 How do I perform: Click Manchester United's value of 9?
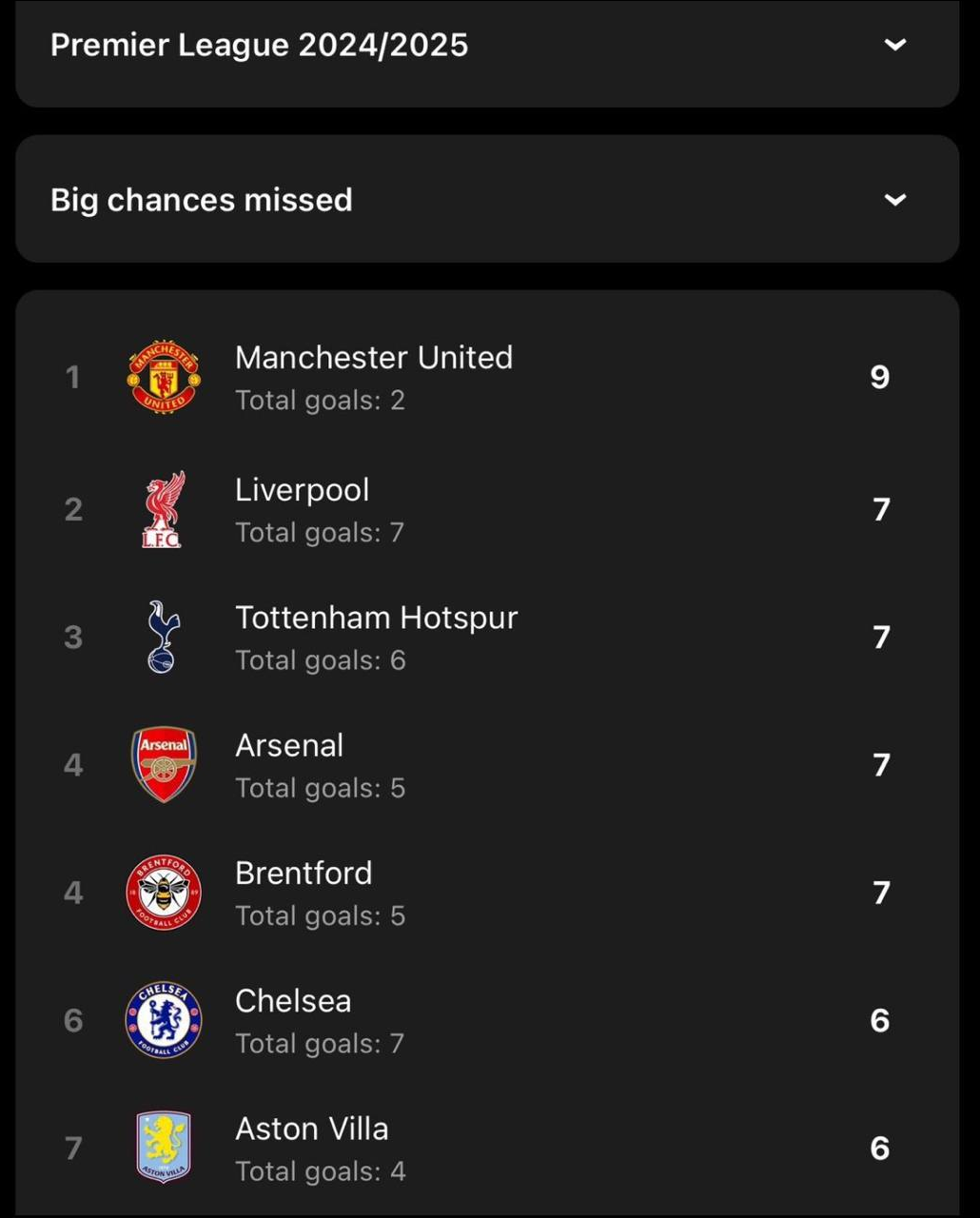(x=880, y=377)
